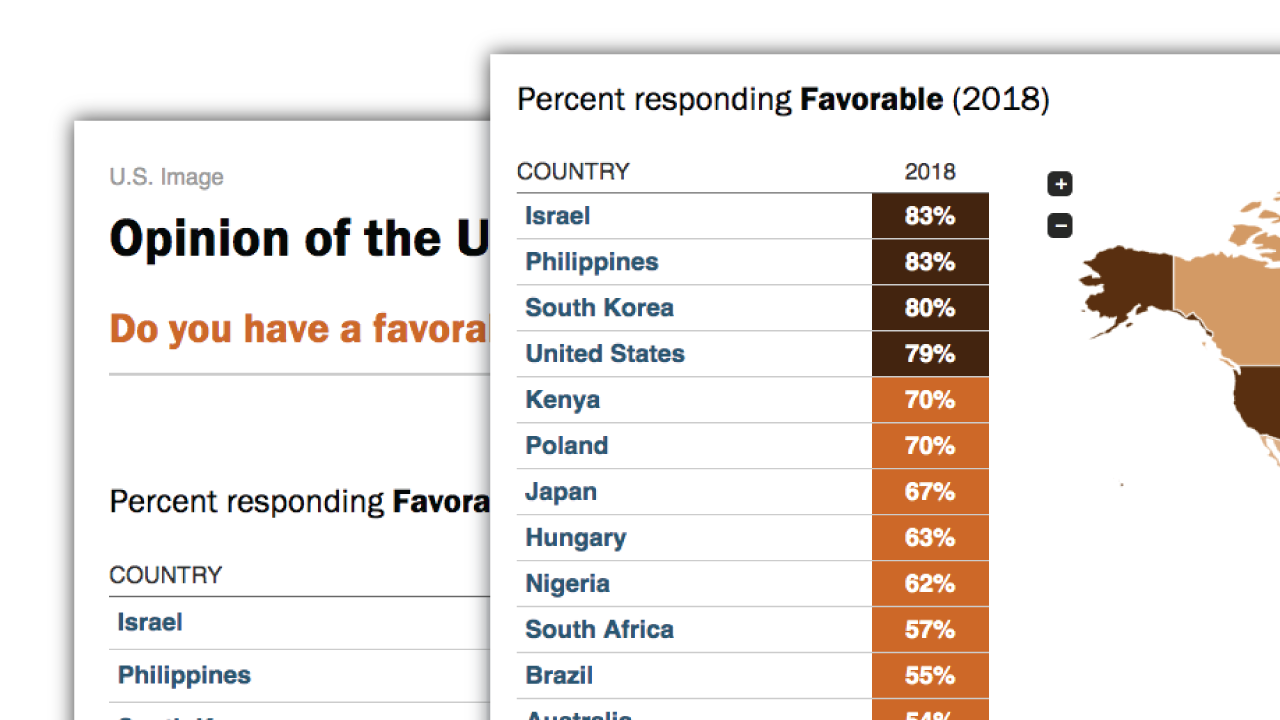Click the Japan country link
This screenshot has height=720, width=1280.
pyautogui.click(x=561, y=492)
